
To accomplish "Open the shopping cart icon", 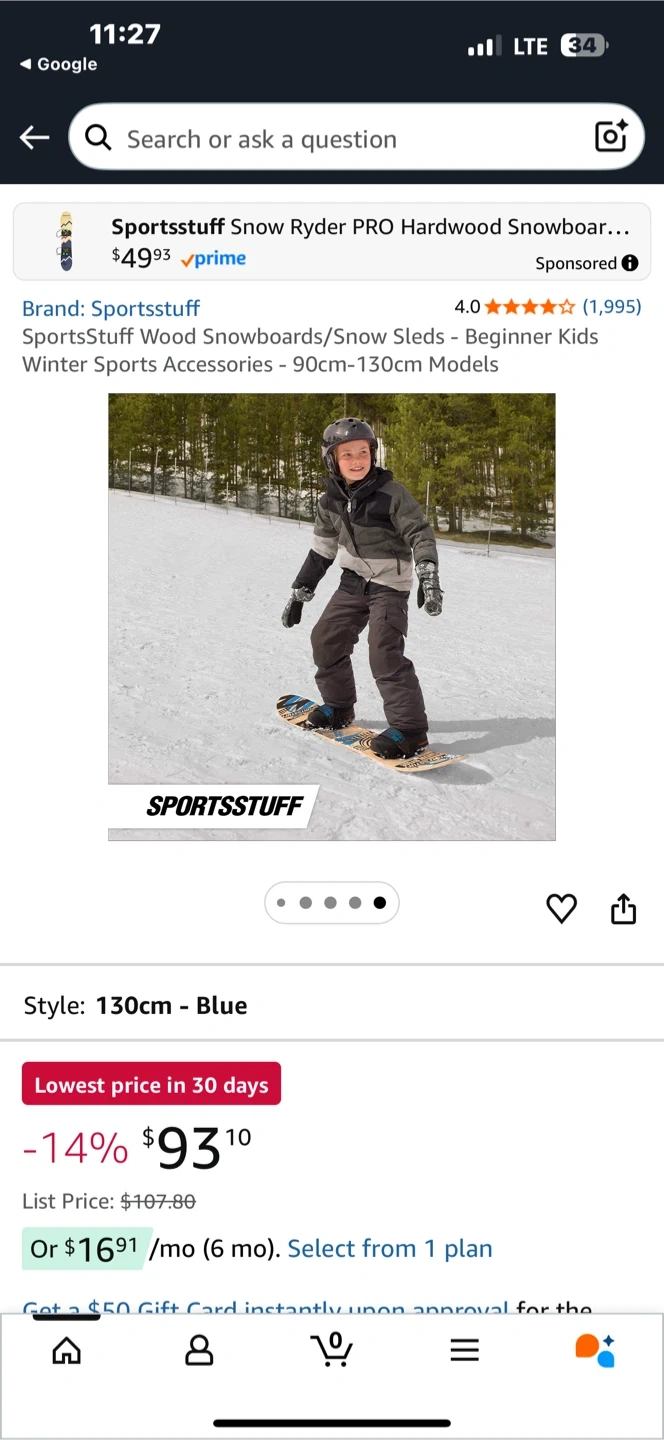I will point(331,1349).
